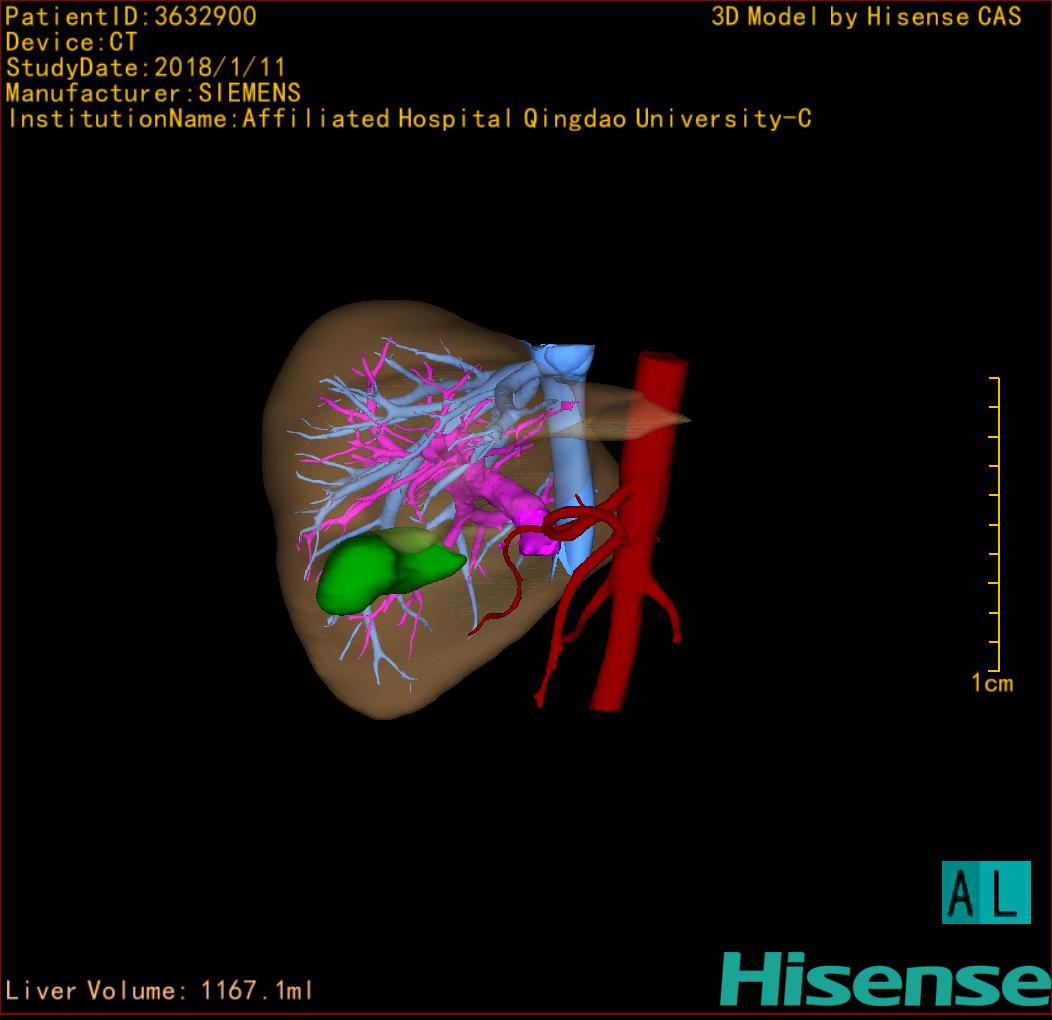This screenshot has width=1052, height=1020.
Task: Click the AL orientation indicator cube
Action: 985,892
